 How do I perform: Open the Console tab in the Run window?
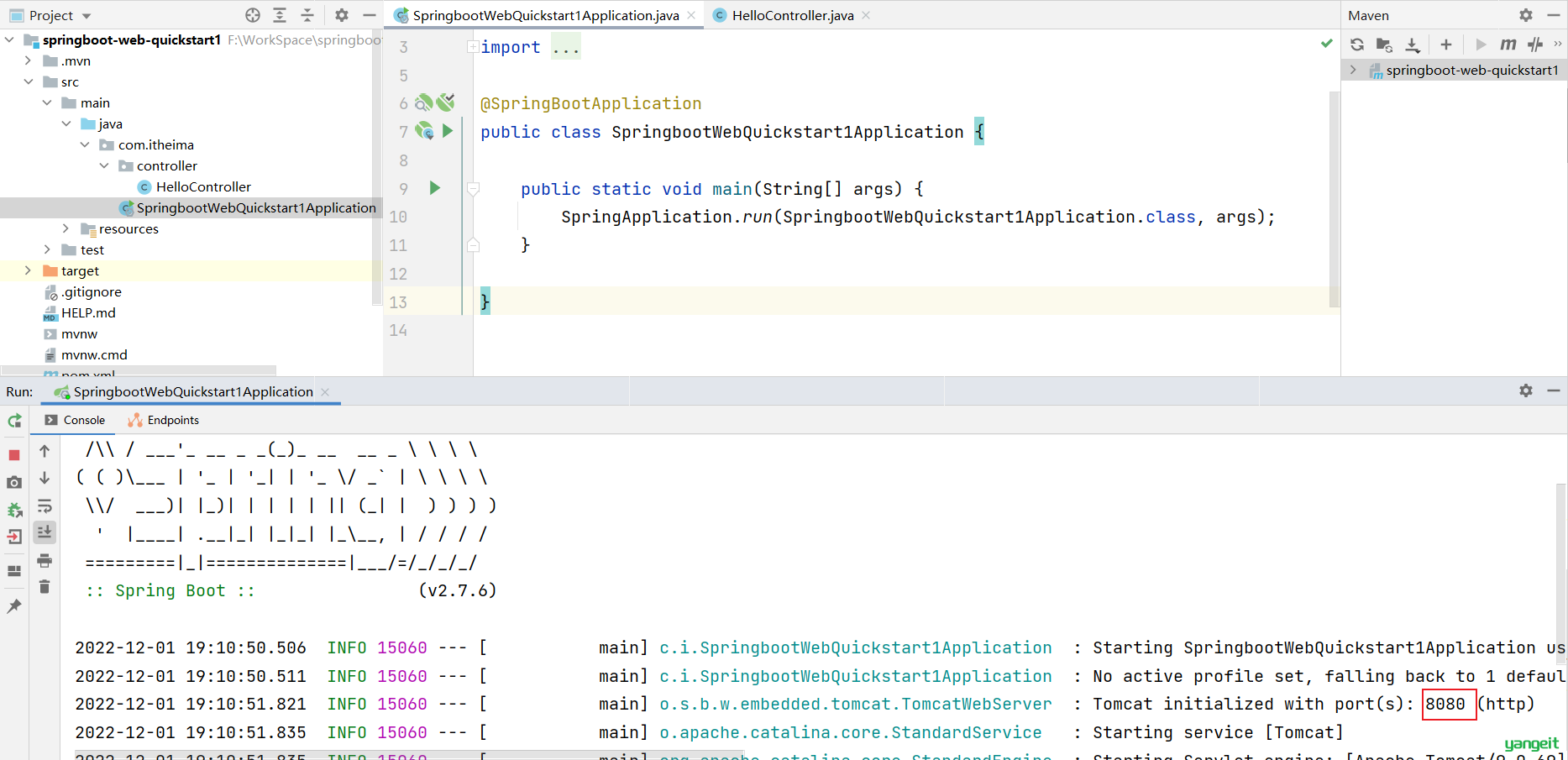(75, 420)
